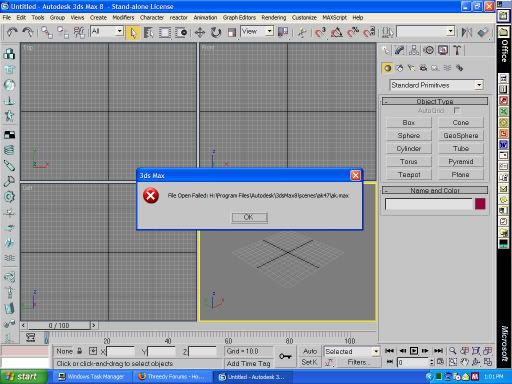Screen dimensions: 512x384
Task: Open the Animation menu
Action: pos(205,18)
